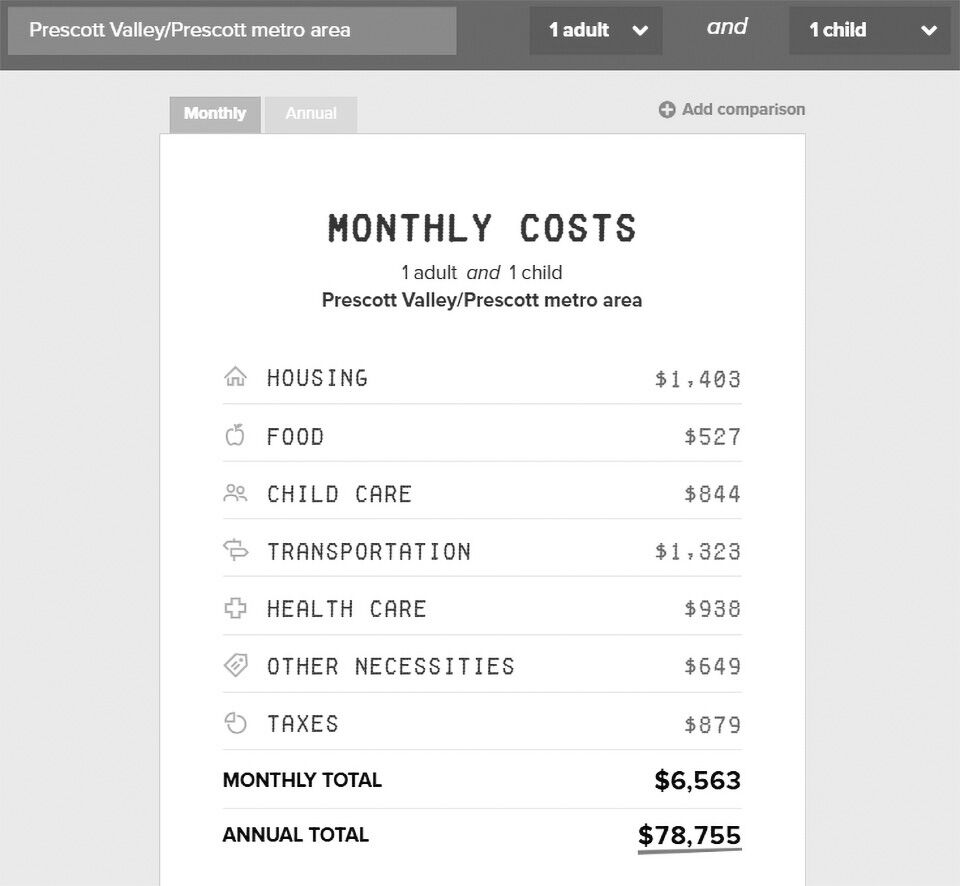Click the Other Necessities tag icon
Viewport: 960px width, 886px height.
(235, 665)
